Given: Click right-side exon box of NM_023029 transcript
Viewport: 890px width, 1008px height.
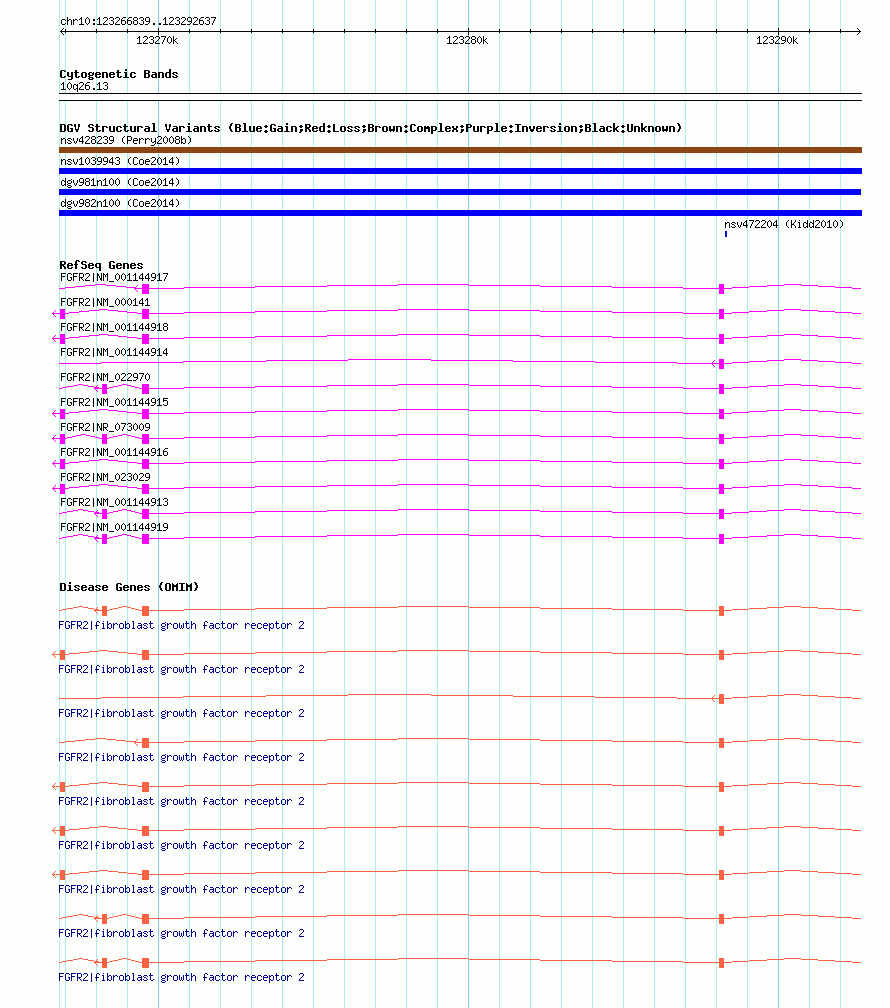Looking at the screenshot, I should click(722, 489).
